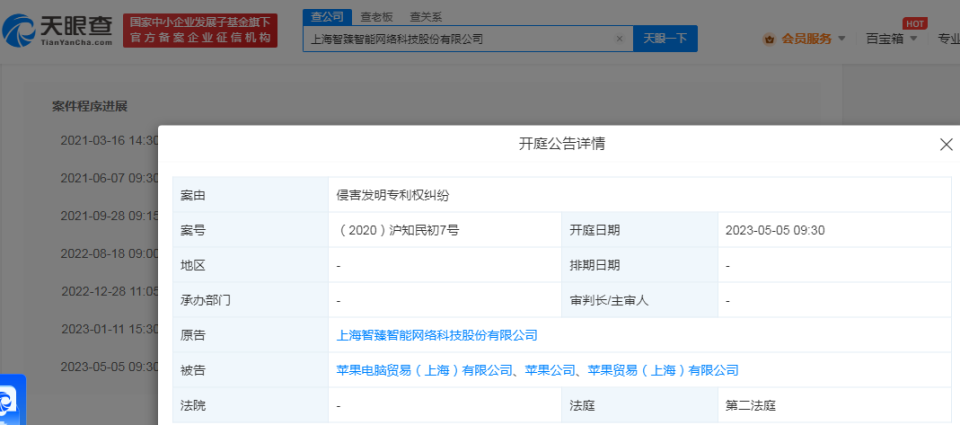Open the 会员服务 menu
This screenshot has width=960, height=425.
point(806,39)
